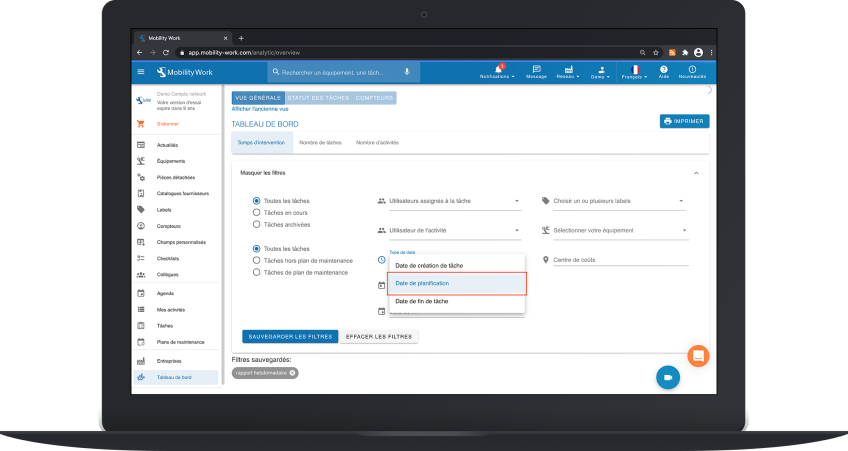Open the Nouveautés icon

pos(692,71)
